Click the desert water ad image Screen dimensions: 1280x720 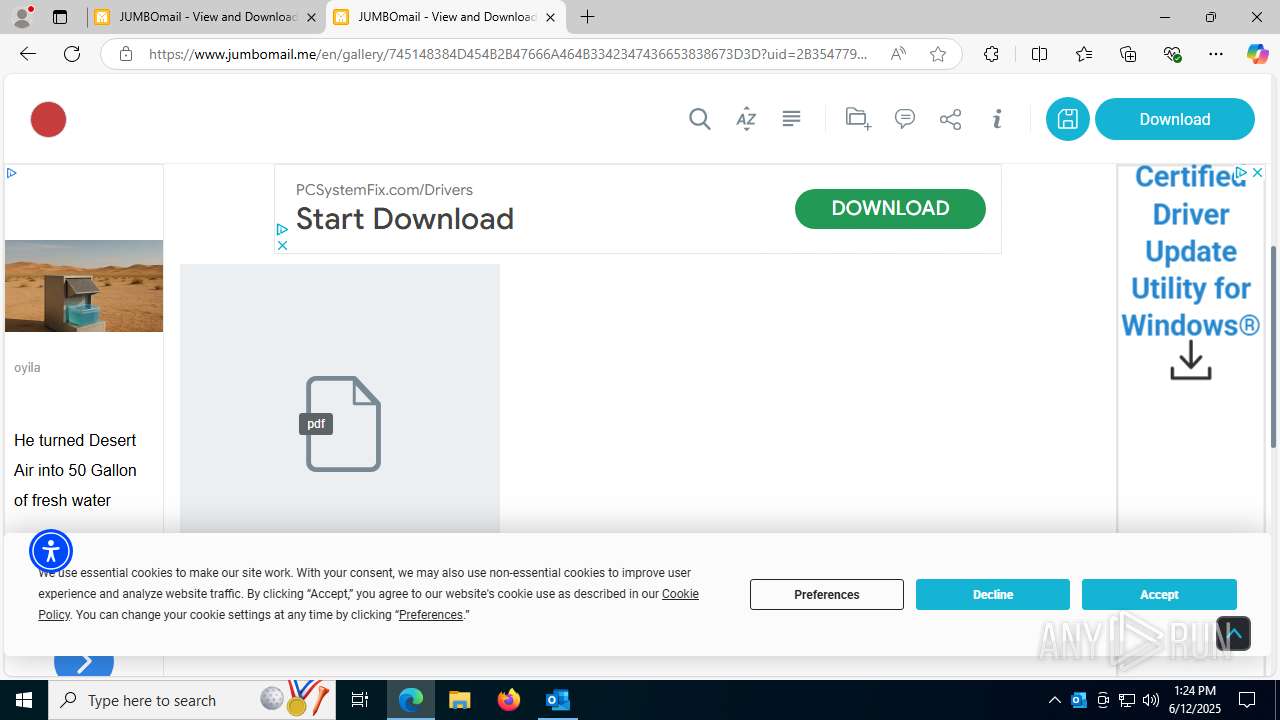tap(84, 286)
